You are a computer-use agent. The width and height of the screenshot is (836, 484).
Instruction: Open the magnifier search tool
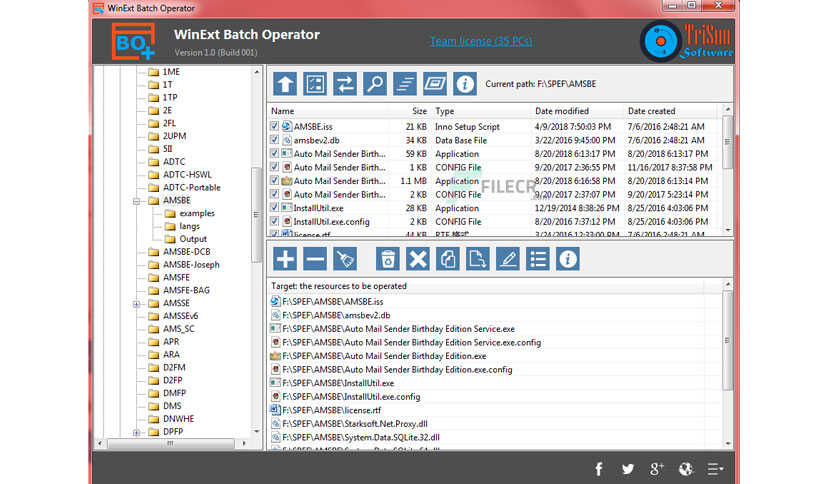pos(375,84)
